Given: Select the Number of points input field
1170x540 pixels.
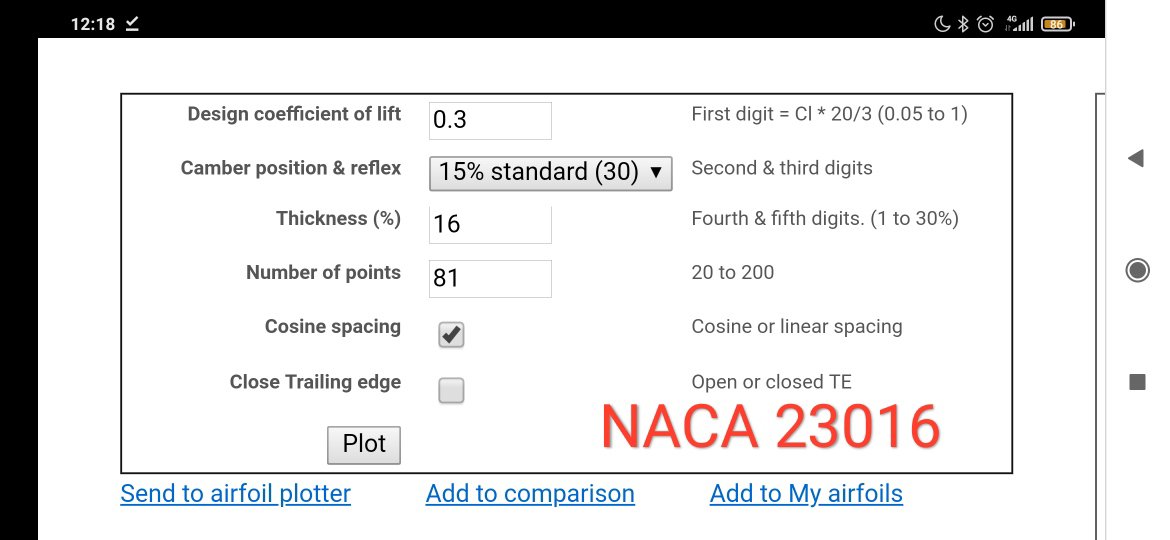Looking at the screenshot, I should [490, 278].
